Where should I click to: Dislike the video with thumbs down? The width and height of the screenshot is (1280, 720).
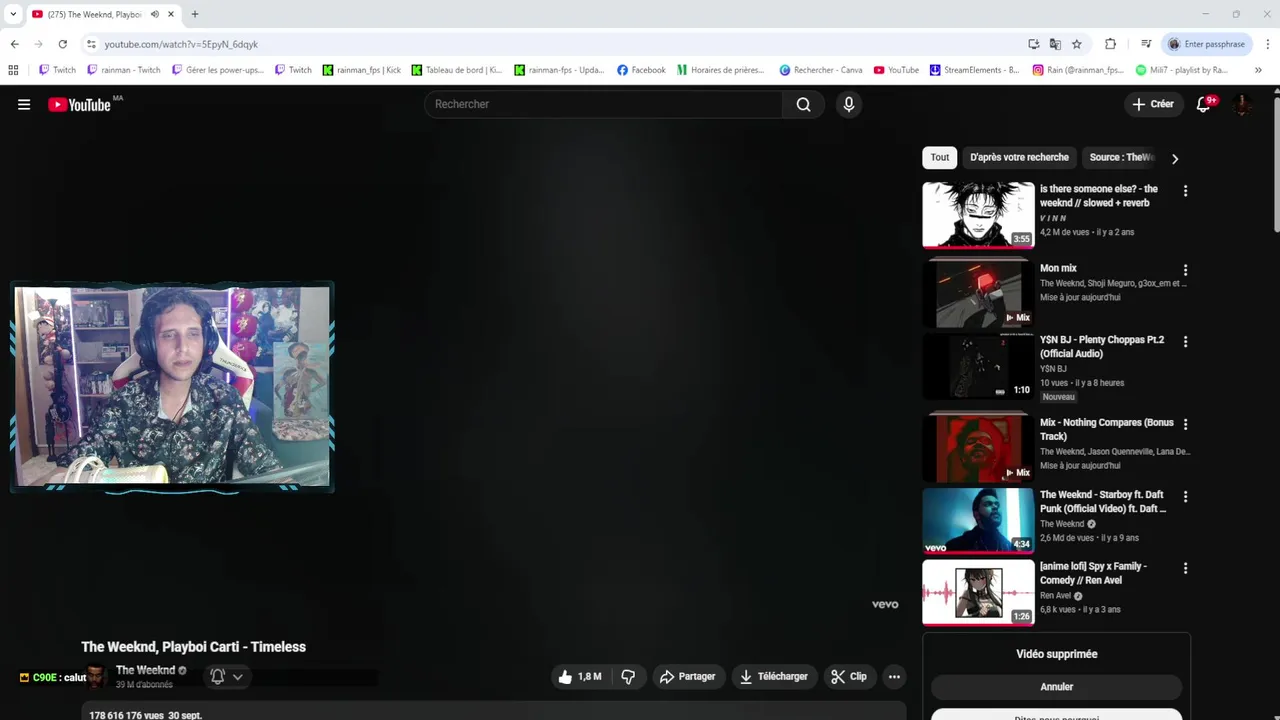coord(628,677)
